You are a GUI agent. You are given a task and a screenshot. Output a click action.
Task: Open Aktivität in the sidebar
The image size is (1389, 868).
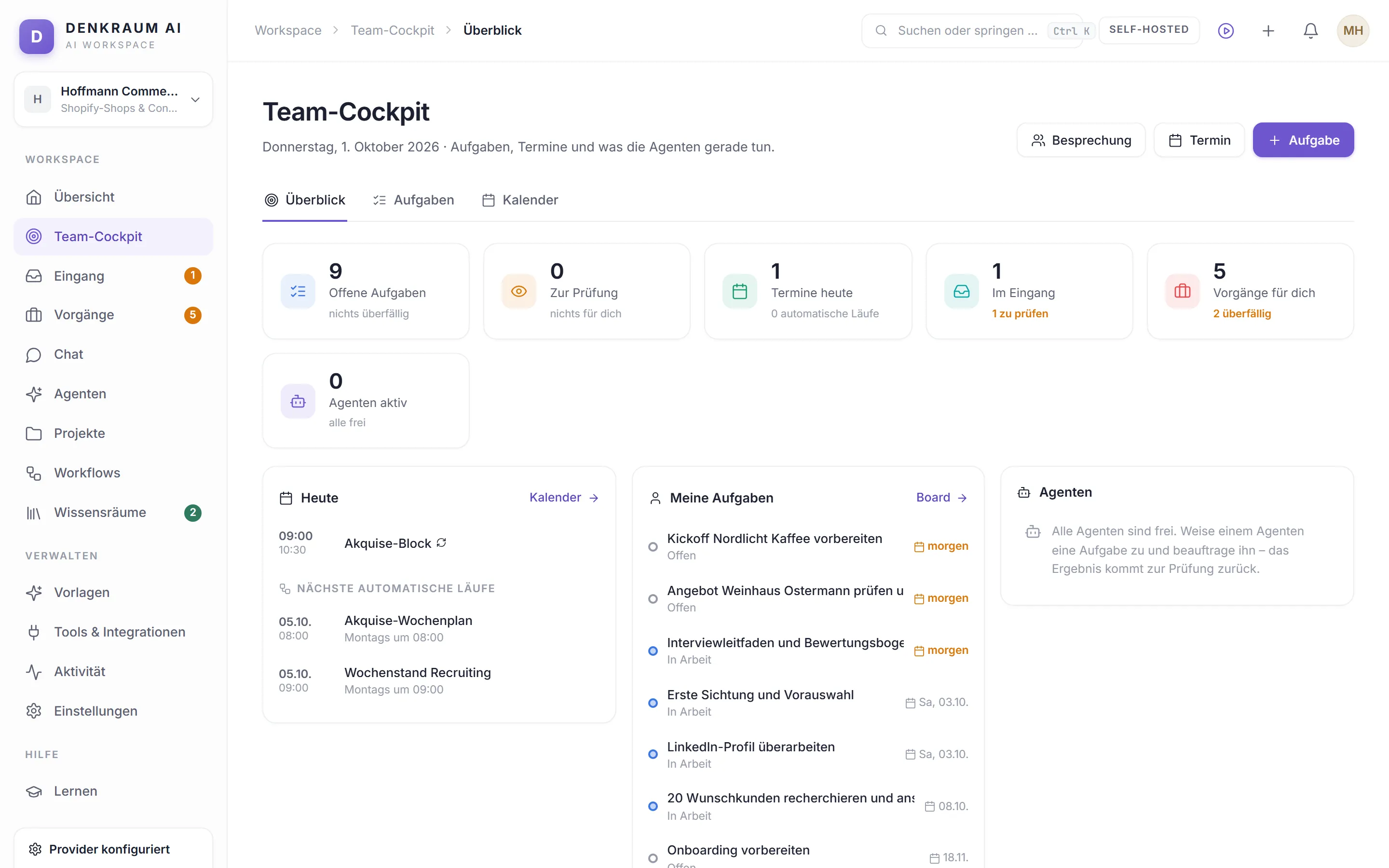pyautogui.click(x=113, y=672)
